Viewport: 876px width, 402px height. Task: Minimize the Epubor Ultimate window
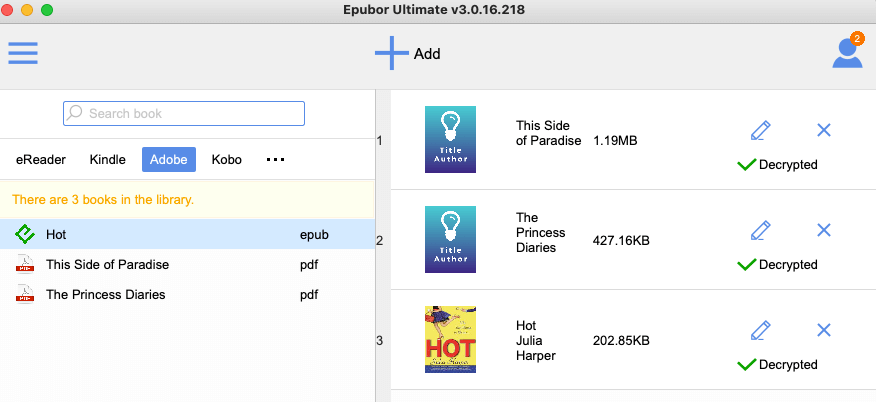(27, 9)
